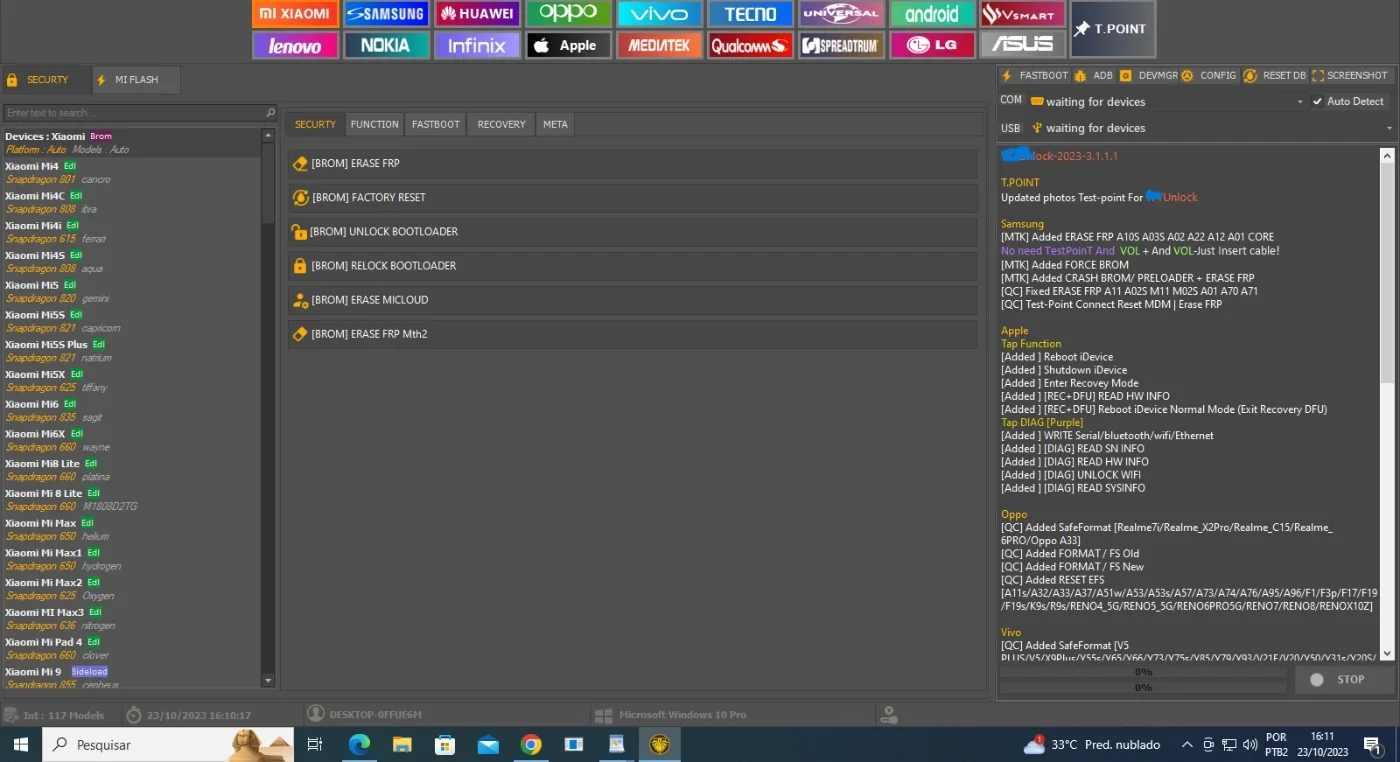The image size is (1400, 762).
Task: Click the T.POINT pin button
Action: 1113,29
